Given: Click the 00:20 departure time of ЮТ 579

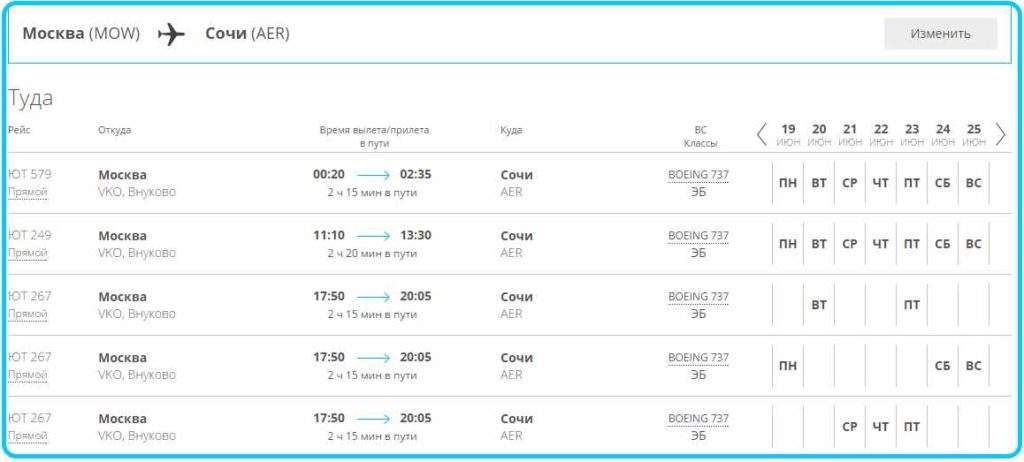Looking at the screenshot, I should (329, 174).
